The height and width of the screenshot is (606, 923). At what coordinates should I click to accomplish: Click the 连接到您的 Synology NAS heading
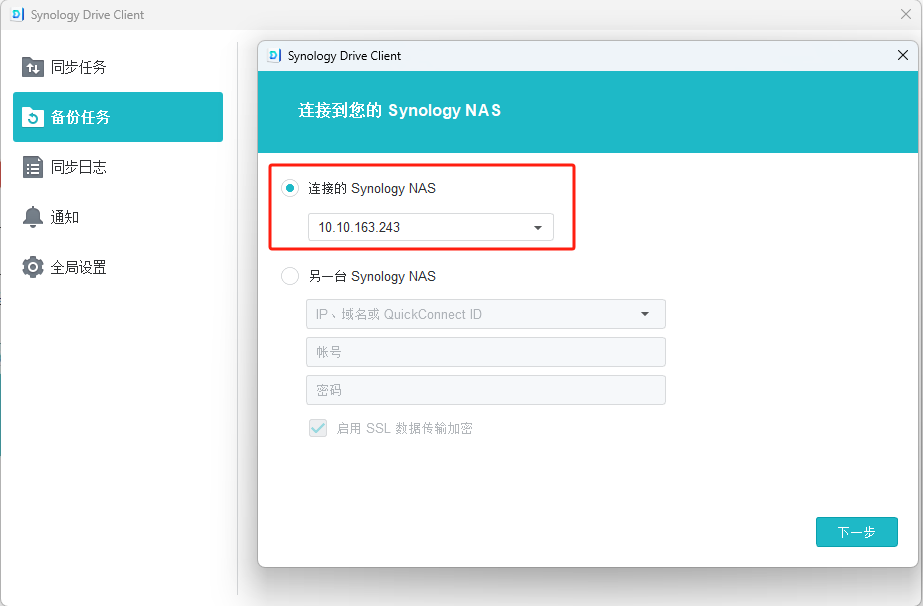(x=400, y=111)
